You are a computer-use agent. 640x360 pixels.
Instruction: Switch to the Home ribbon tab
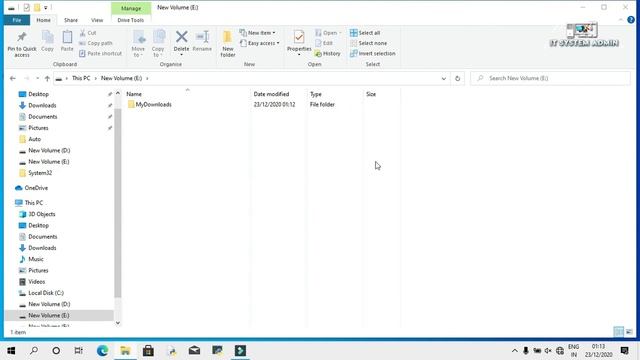click(x=44, y=20)
